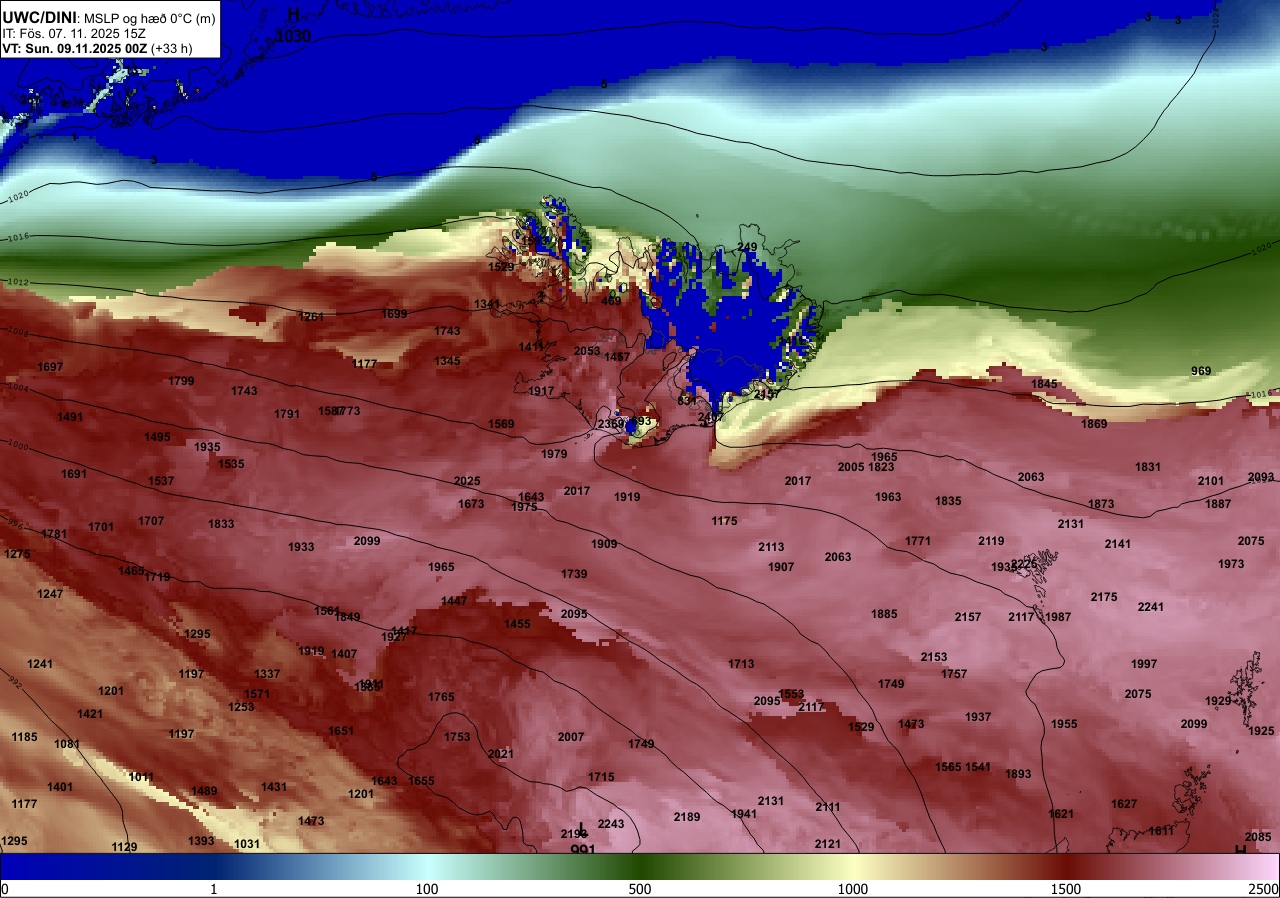This screenshot has height=898, width=1280.
Task: Click the value 1997
Action: [1144, 664]
